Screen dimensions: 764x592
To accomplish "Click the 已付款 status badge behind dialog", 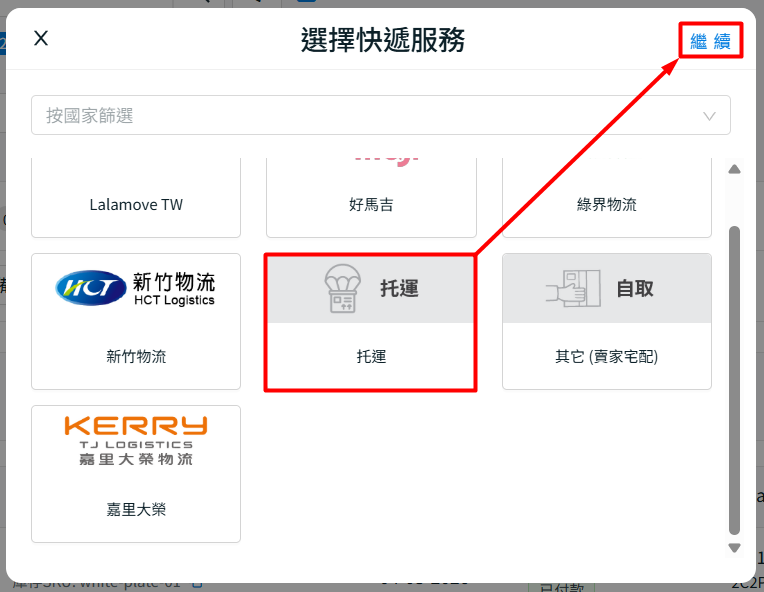I will point(561,585).
